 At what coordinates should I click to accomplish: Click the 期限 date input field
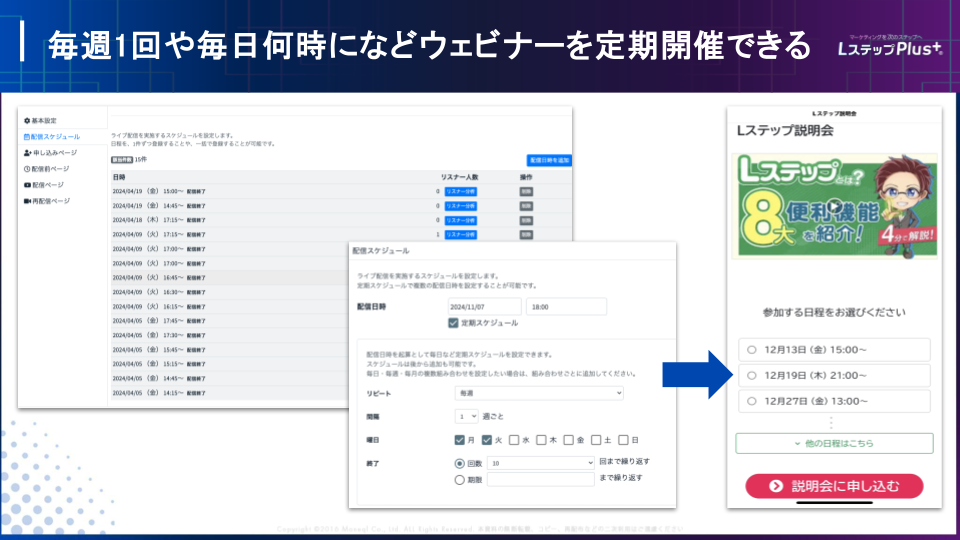(x=541, y=479)
